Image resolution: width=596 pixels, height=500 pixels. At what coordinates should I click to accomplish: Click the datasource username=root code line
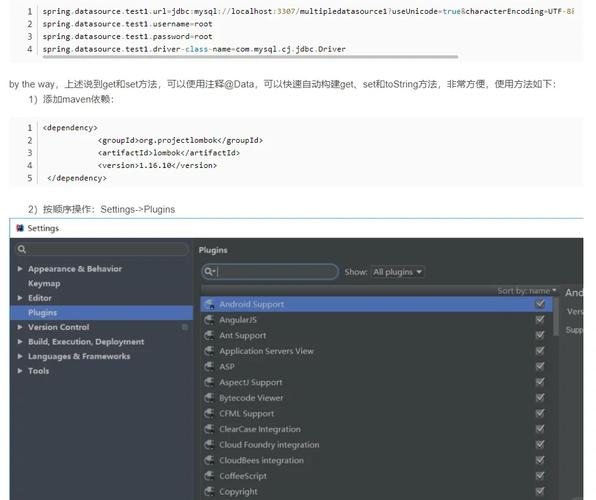pyautogui.click(x=127, y=24)
